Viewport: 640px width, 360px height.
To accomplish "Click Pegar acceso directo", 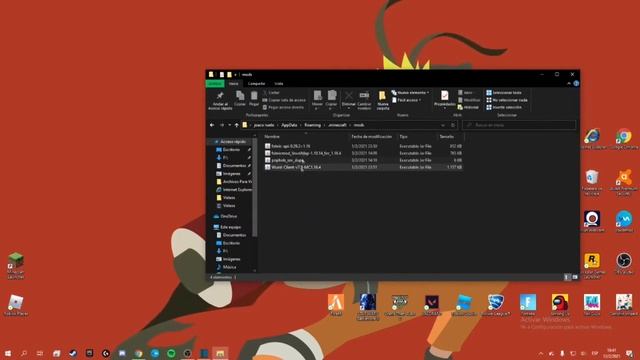I will pyautogui.click(x=284, y=107).
